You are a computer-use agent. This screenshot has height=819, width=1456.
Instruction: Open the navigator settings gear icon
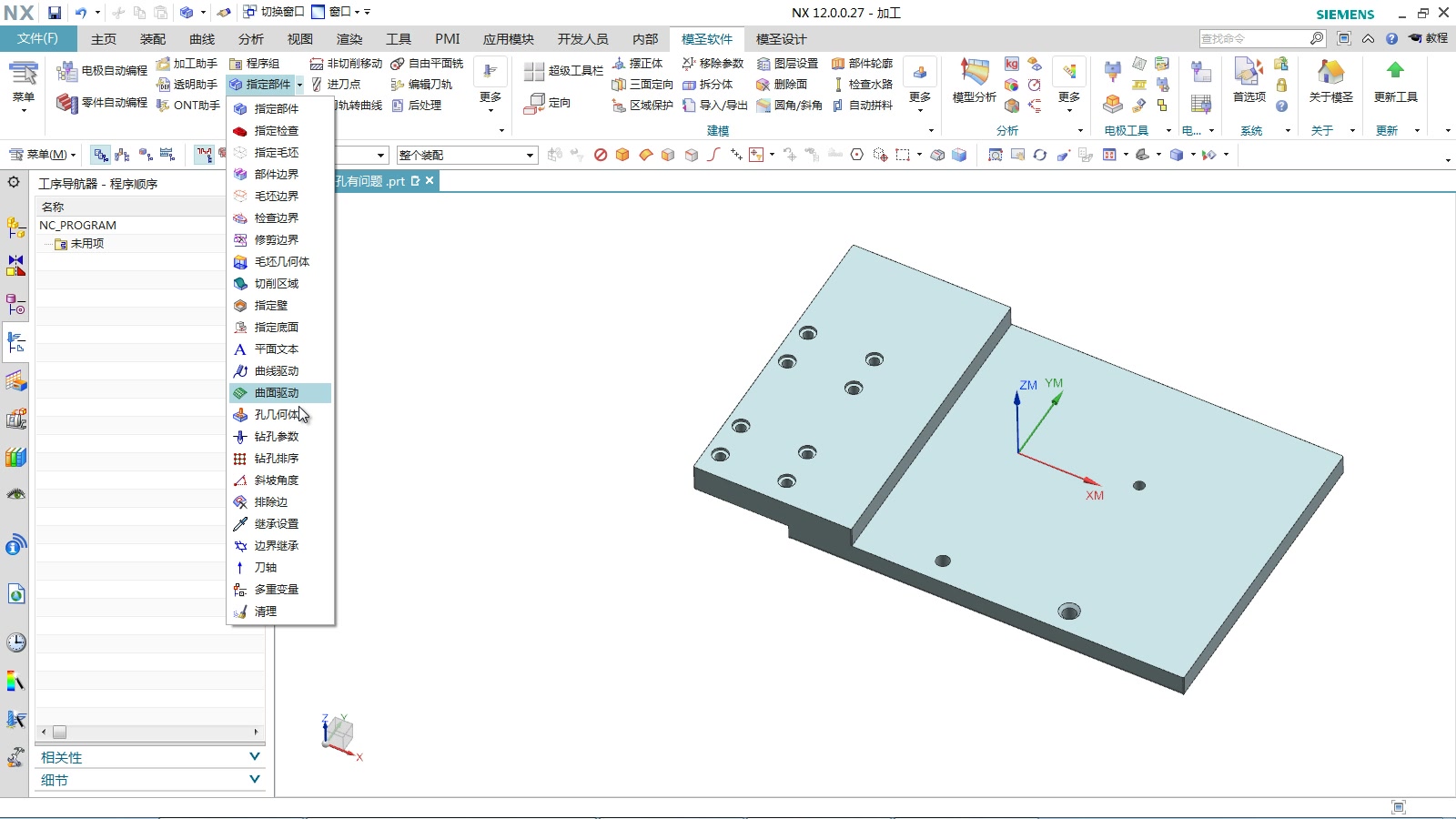(x=14, y=182)
